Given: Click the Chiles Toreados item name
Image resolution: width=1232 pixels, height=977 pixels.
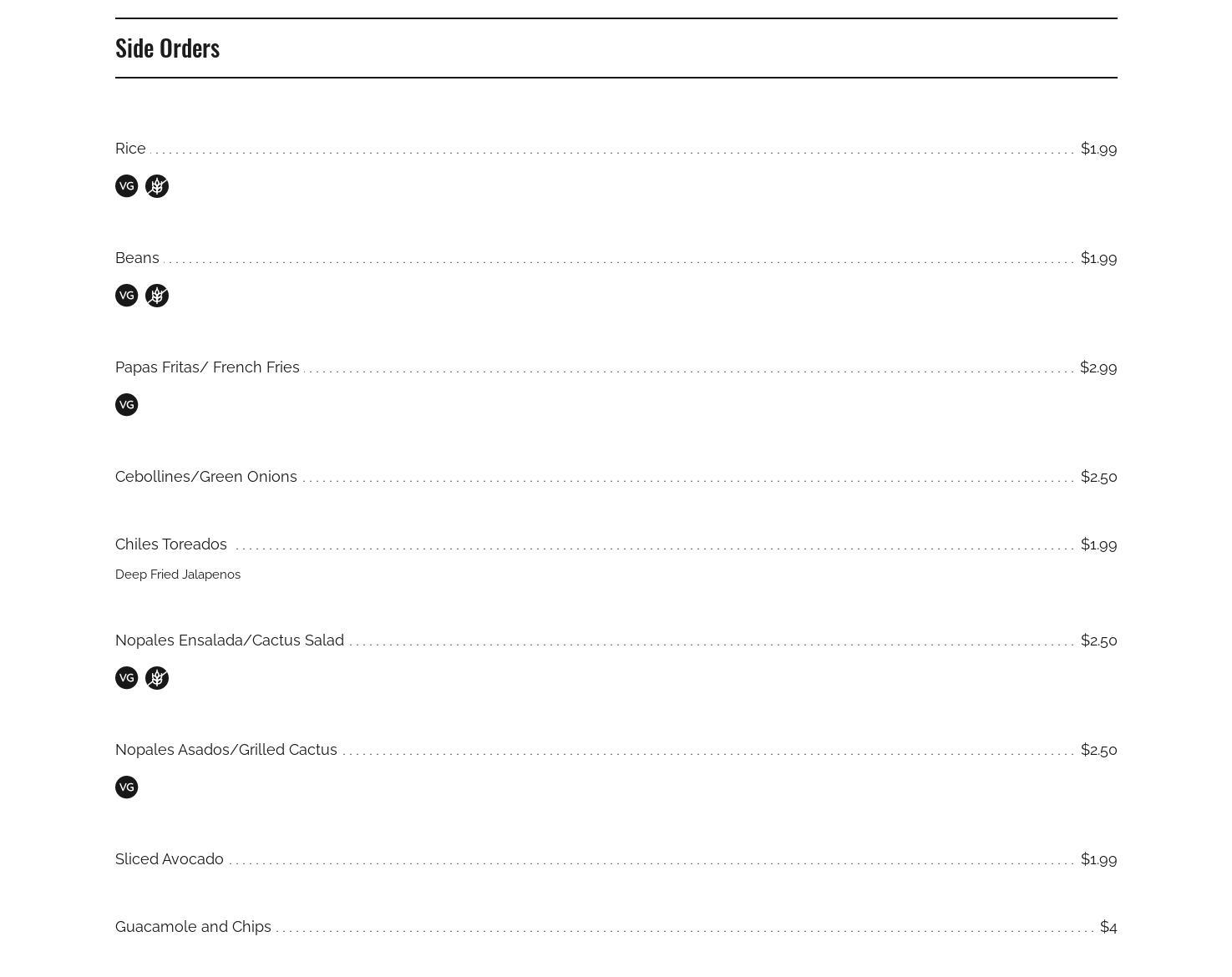Looking at the screenshot, I should pyautogui.click(x=171, y=544).
